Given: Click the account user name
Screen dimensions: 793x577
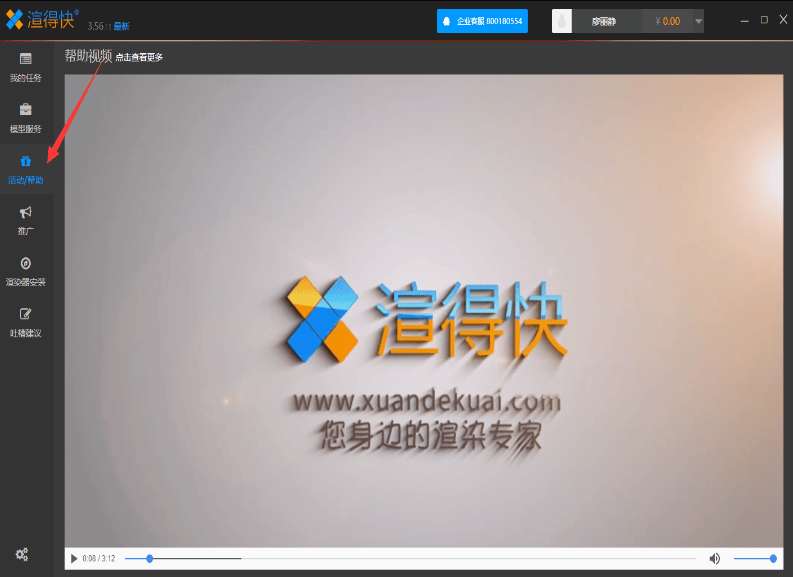Looking at the screenshot, I should [604, 21].
